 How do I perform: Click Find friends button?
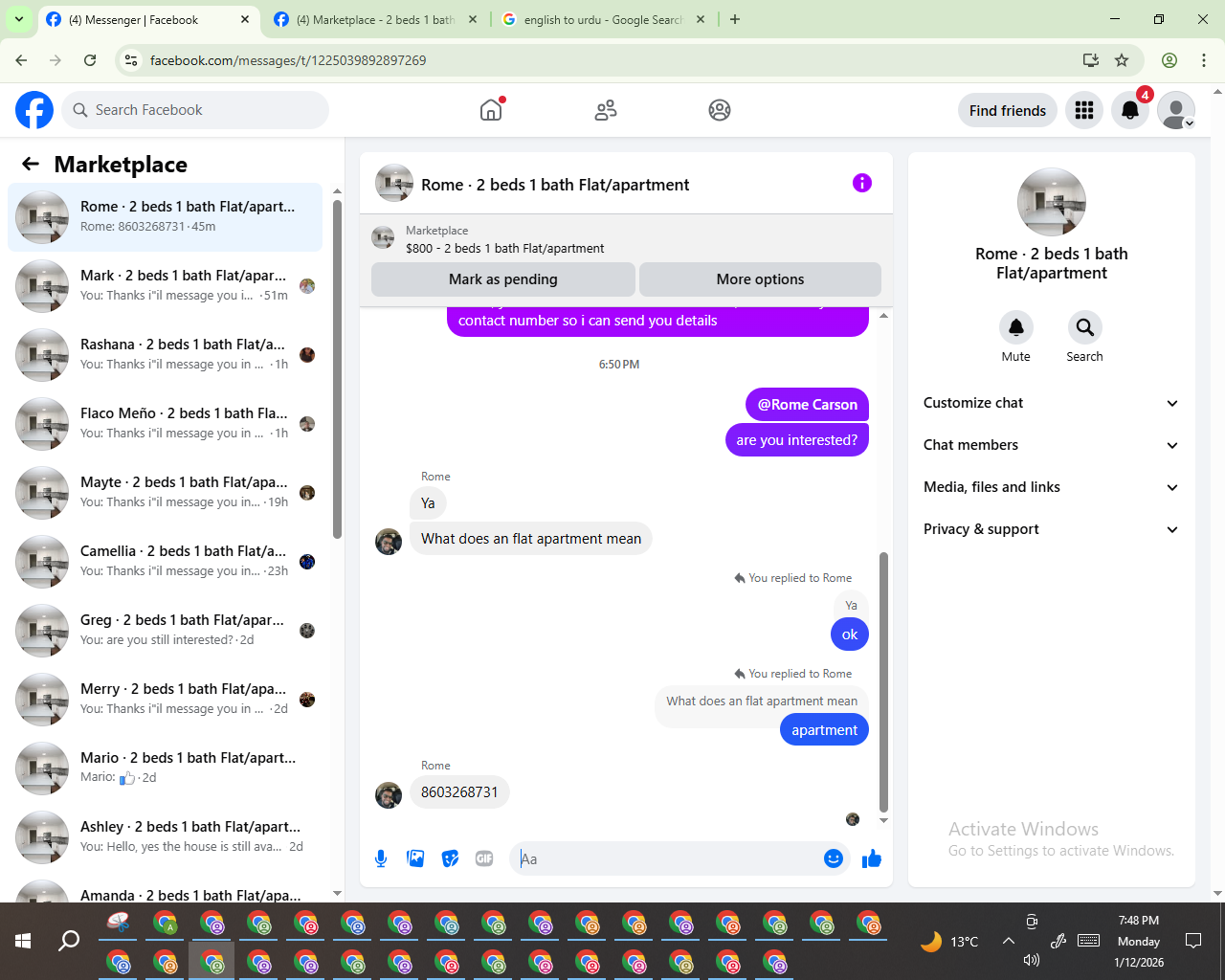(x=1008, y=111)
